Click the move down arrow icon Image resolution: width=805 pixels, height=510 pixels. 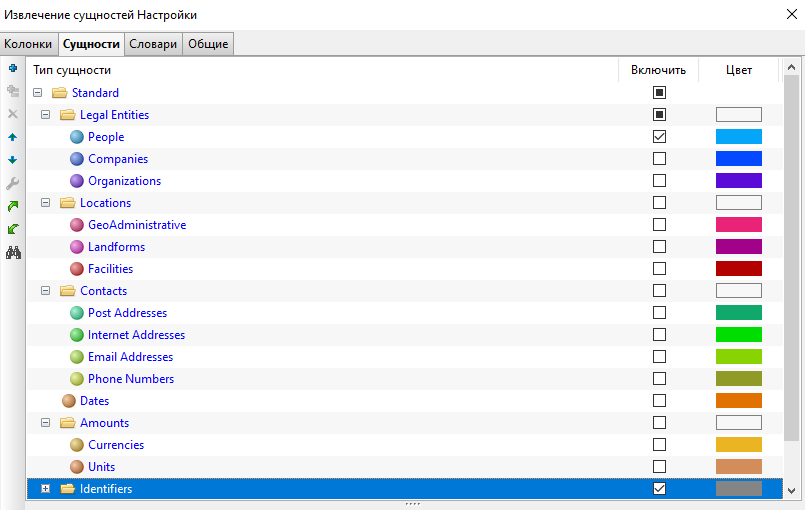point(13,160)
